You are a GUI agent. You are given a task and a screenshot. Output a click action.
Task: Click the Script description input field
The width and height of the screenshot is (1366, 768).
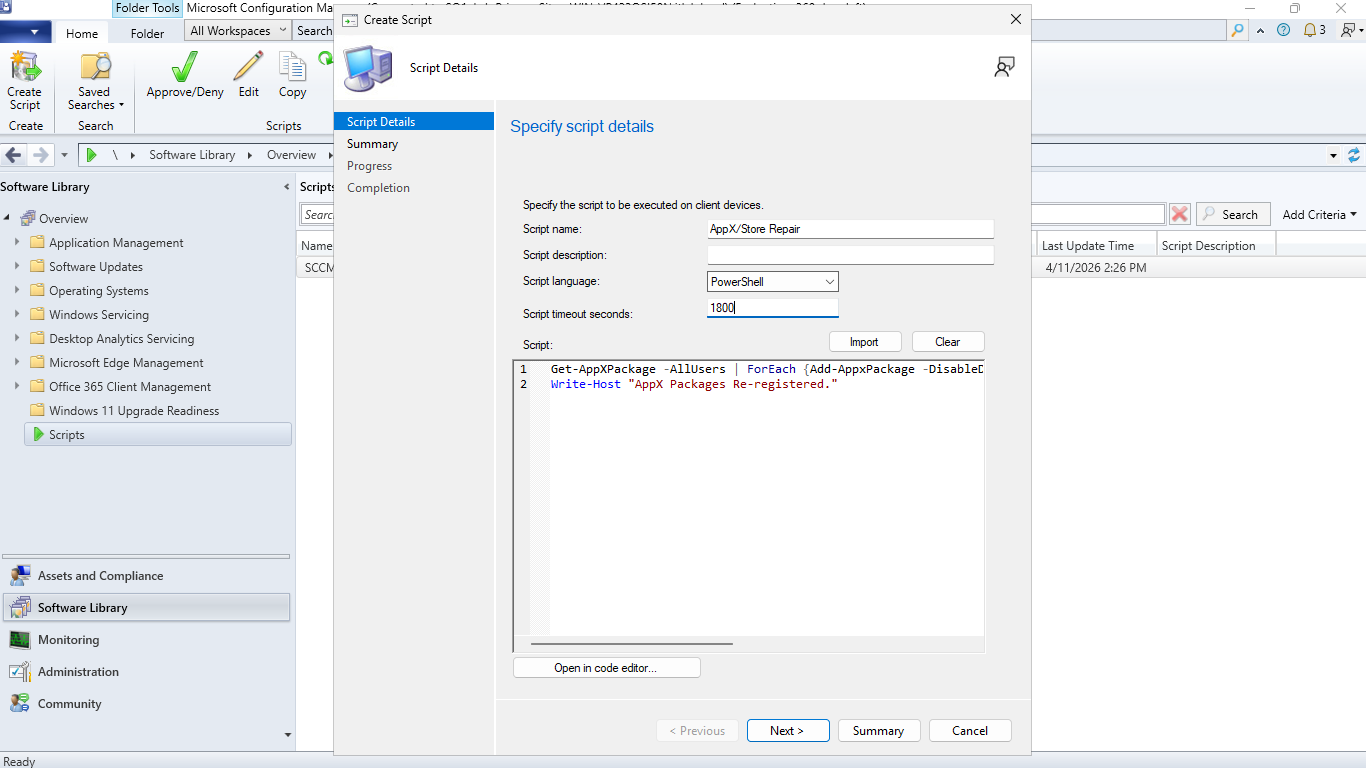click(x=850, y=255)
